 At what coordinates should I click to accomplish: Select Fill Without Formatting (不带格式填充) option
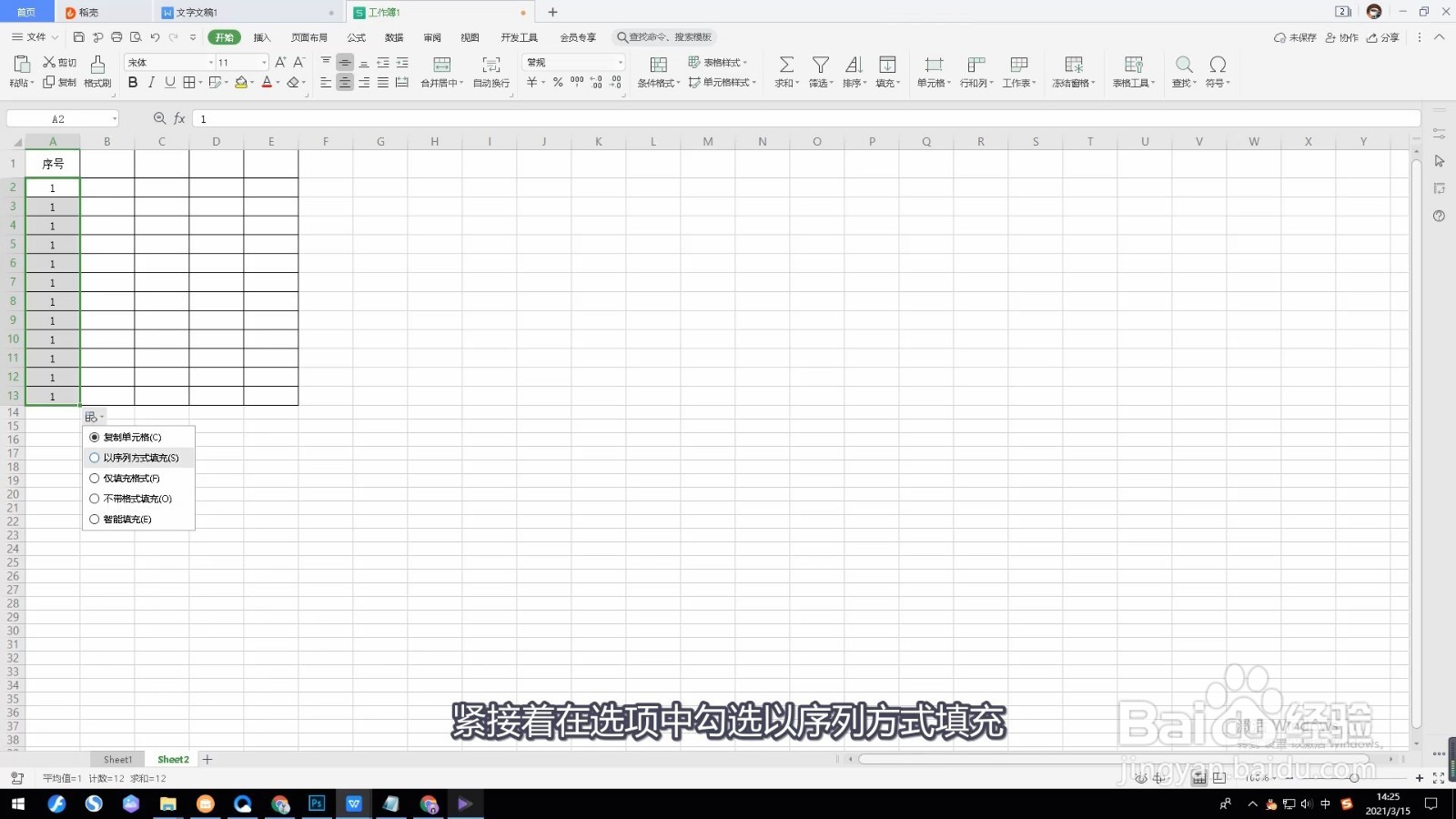pos(137,499)
